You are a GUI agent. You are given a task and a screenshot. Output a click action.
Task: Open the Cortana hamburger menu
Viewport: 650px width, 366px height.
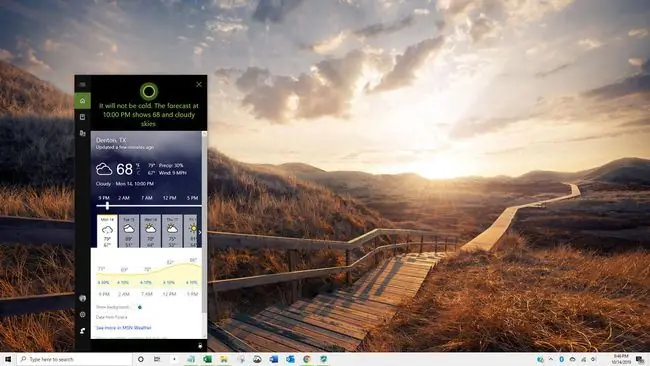point(82,85)
